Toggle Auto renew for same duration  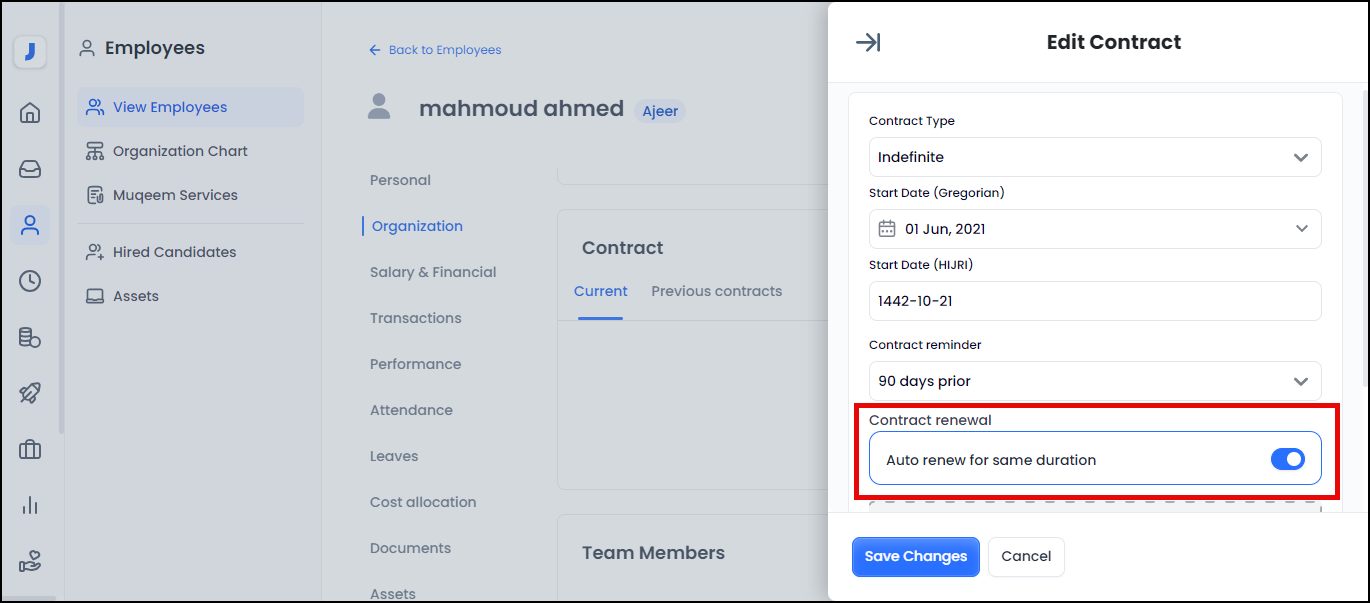[1287, 459]
